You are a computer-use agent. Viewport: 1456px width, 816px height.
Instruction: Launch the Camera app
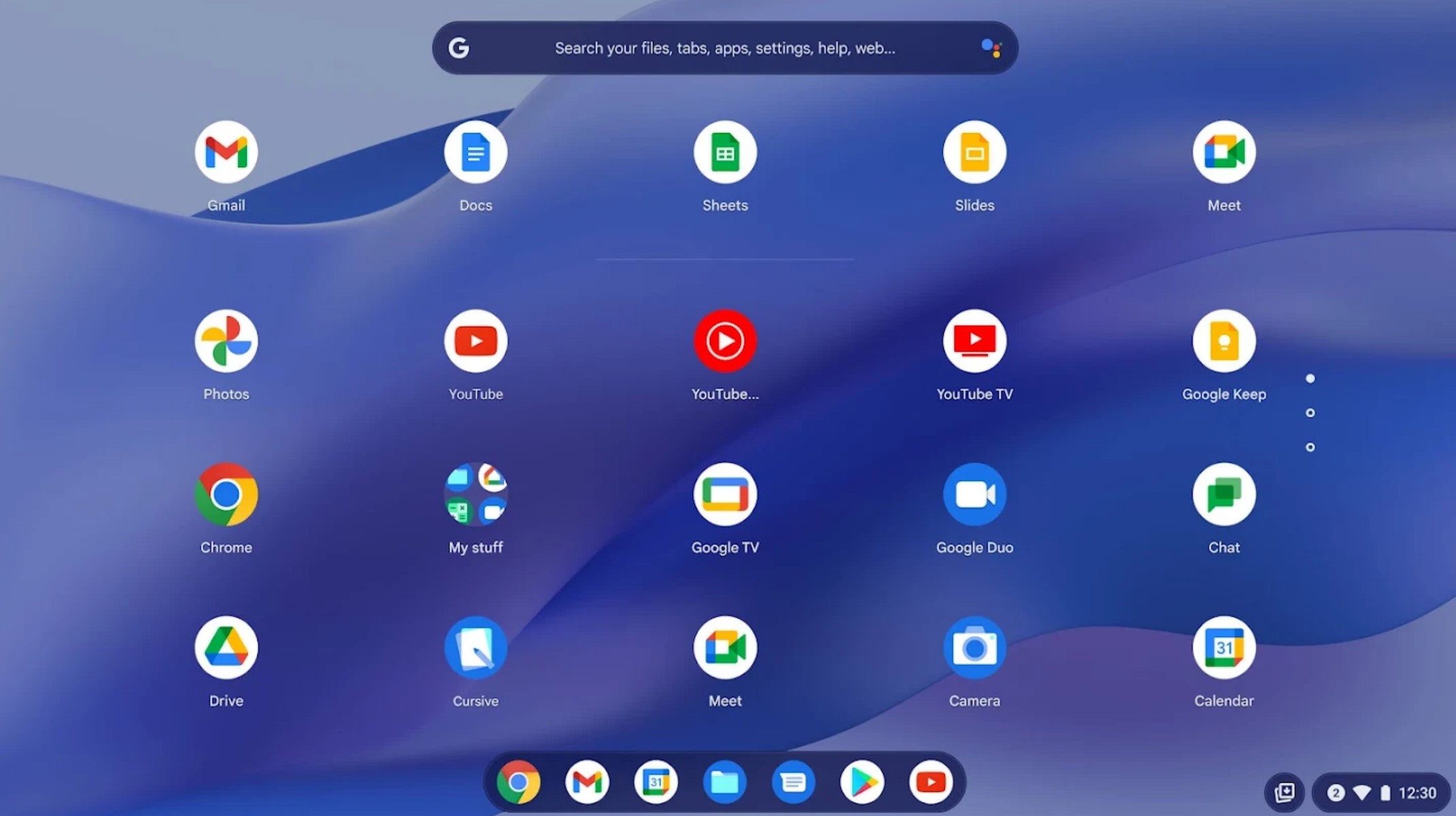tap(974, 648)
